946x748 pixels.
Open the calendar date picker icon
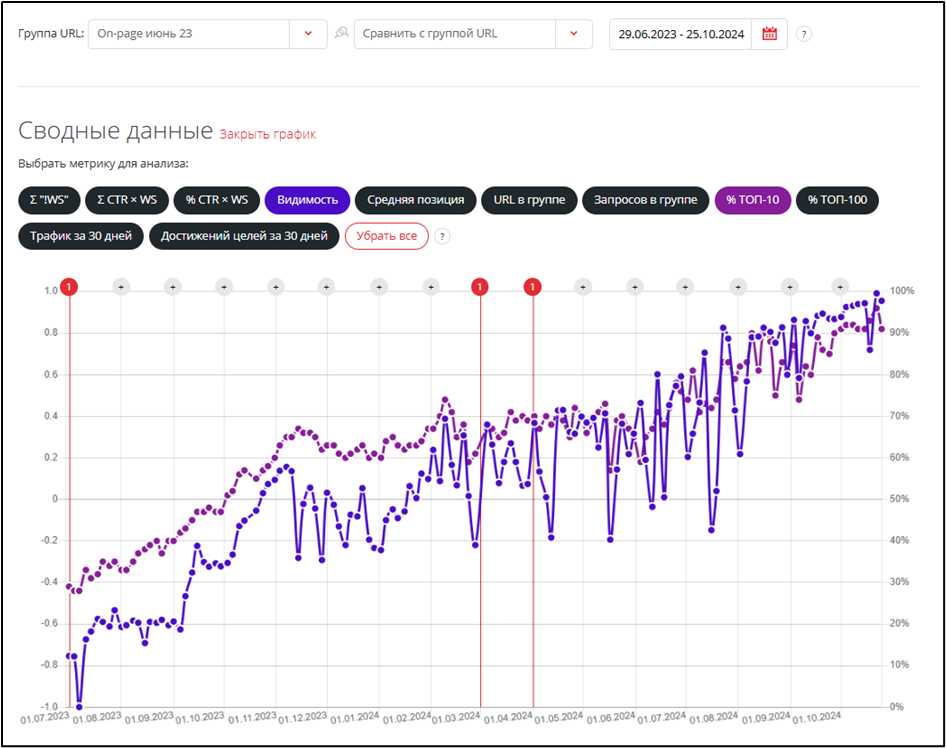pos(769,34)
